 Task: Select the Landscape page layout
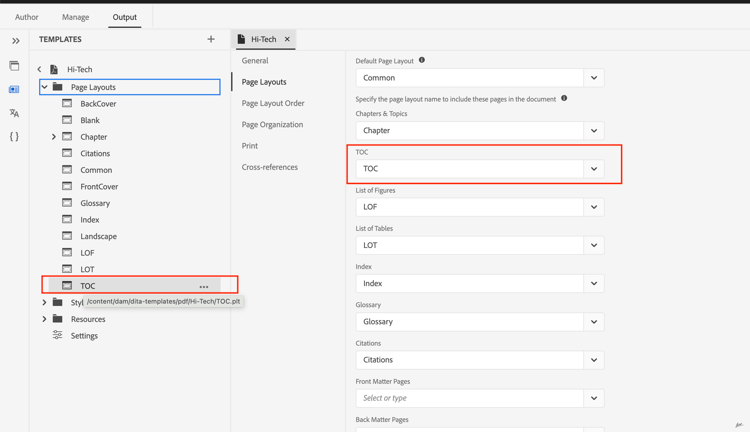click(98, 236)
